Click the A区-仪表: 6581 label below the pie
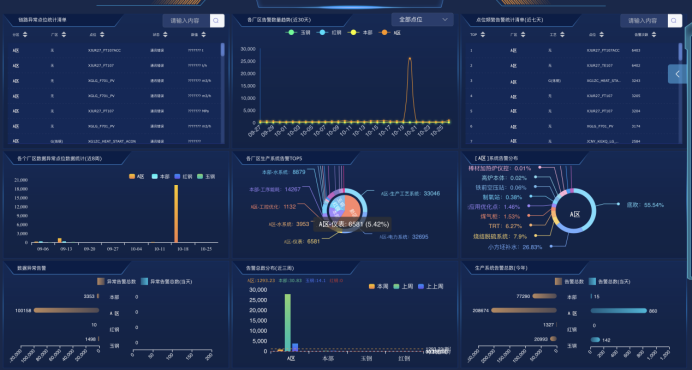The image size is (692, 370). pos(302,242)
